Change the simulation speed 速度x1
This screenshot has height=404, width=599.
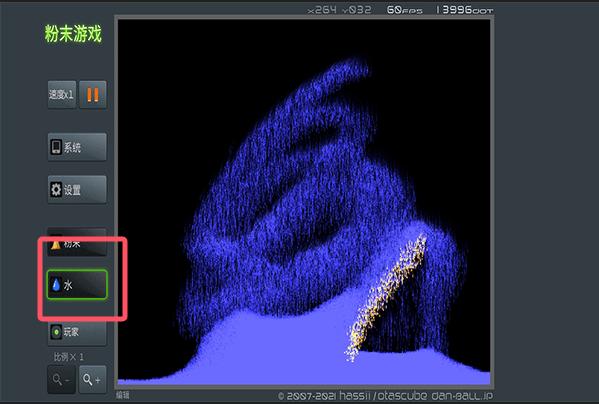pos(62,94)
